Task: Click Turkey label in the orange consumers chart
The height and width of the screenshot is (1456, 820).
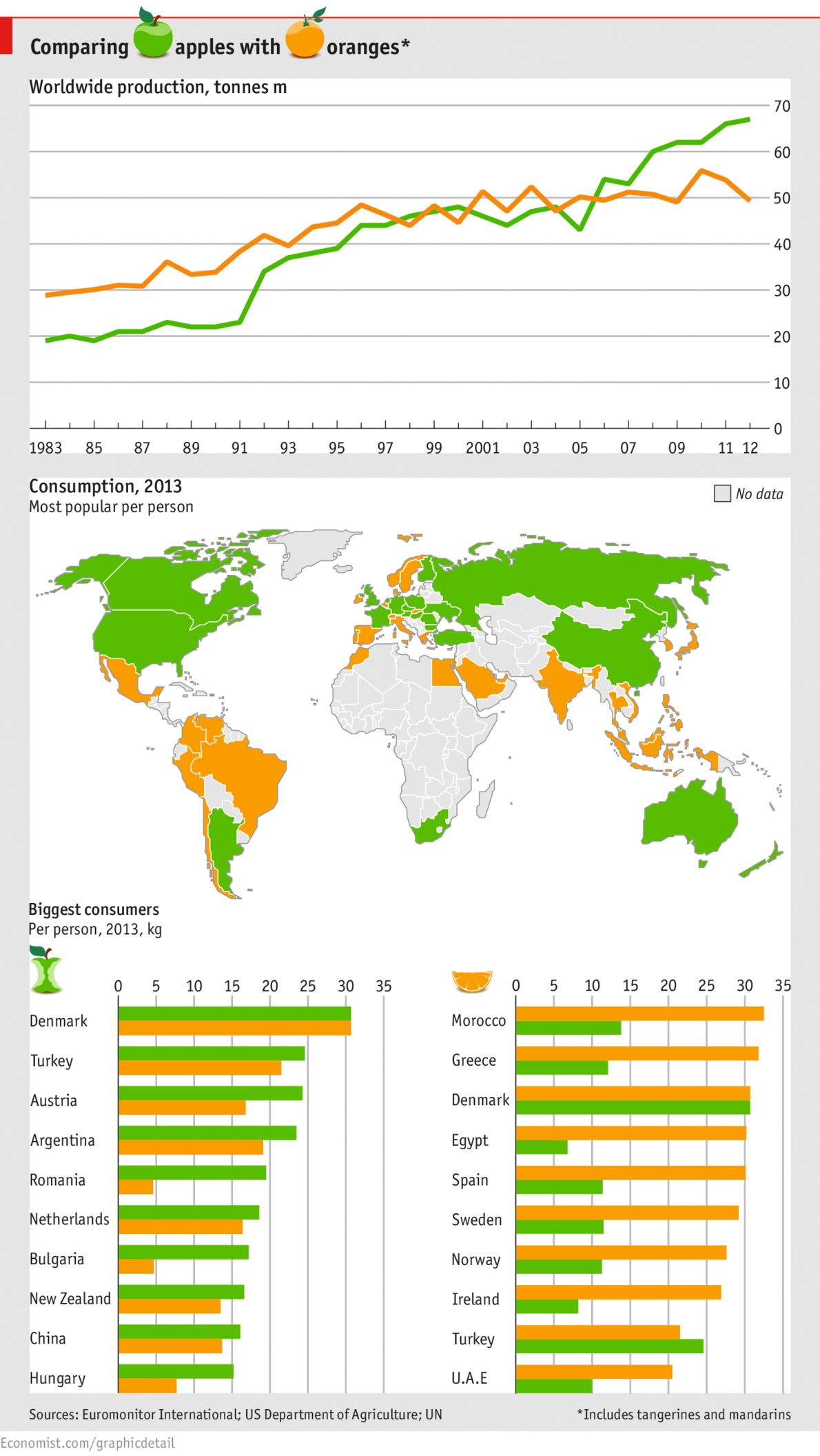Action: [x=473, y=1339]
